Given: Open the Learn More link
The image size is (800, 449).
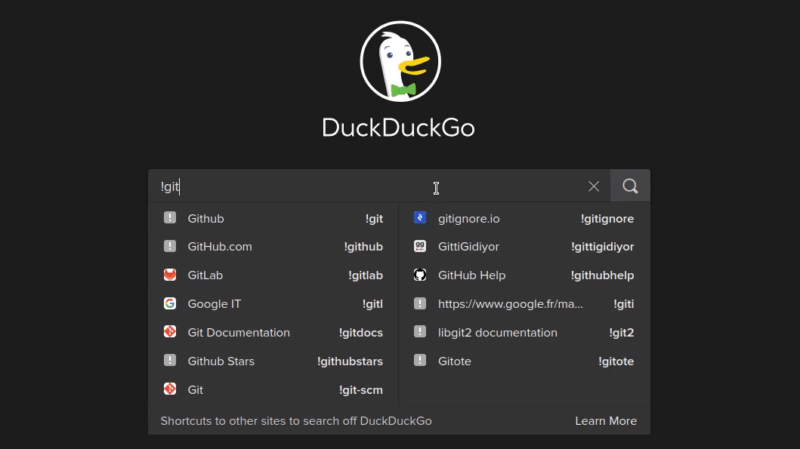Looking at the screenshot, I should pyautogui.click(x=605, y=421).
